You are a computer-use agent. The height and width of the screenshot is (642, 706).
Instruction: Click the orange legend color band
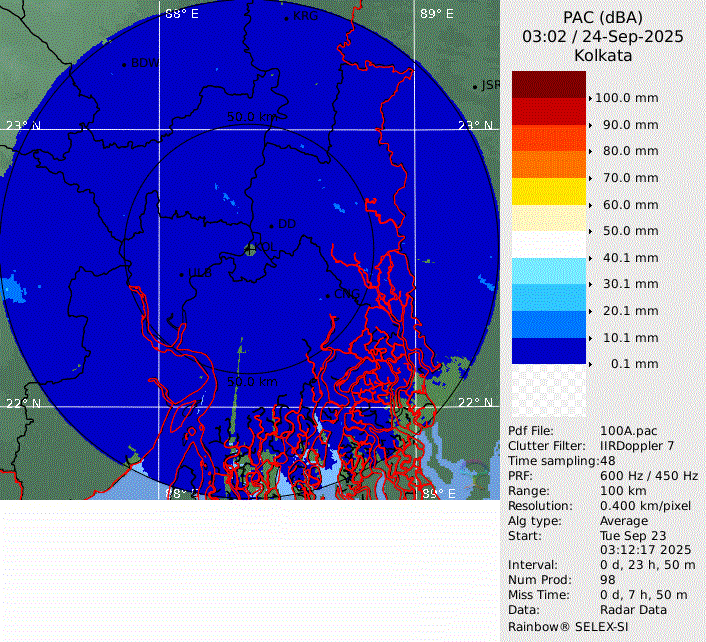tap(548, 163)
